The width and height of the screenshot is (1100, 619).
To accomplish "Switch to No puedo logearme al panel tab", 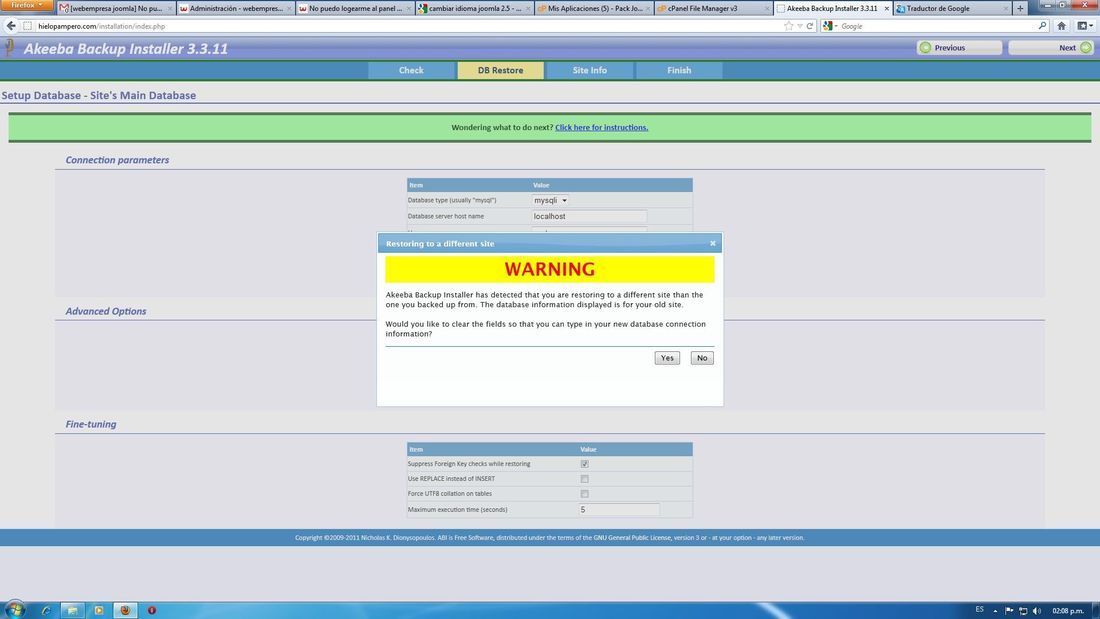I will [x=354, y=8].
